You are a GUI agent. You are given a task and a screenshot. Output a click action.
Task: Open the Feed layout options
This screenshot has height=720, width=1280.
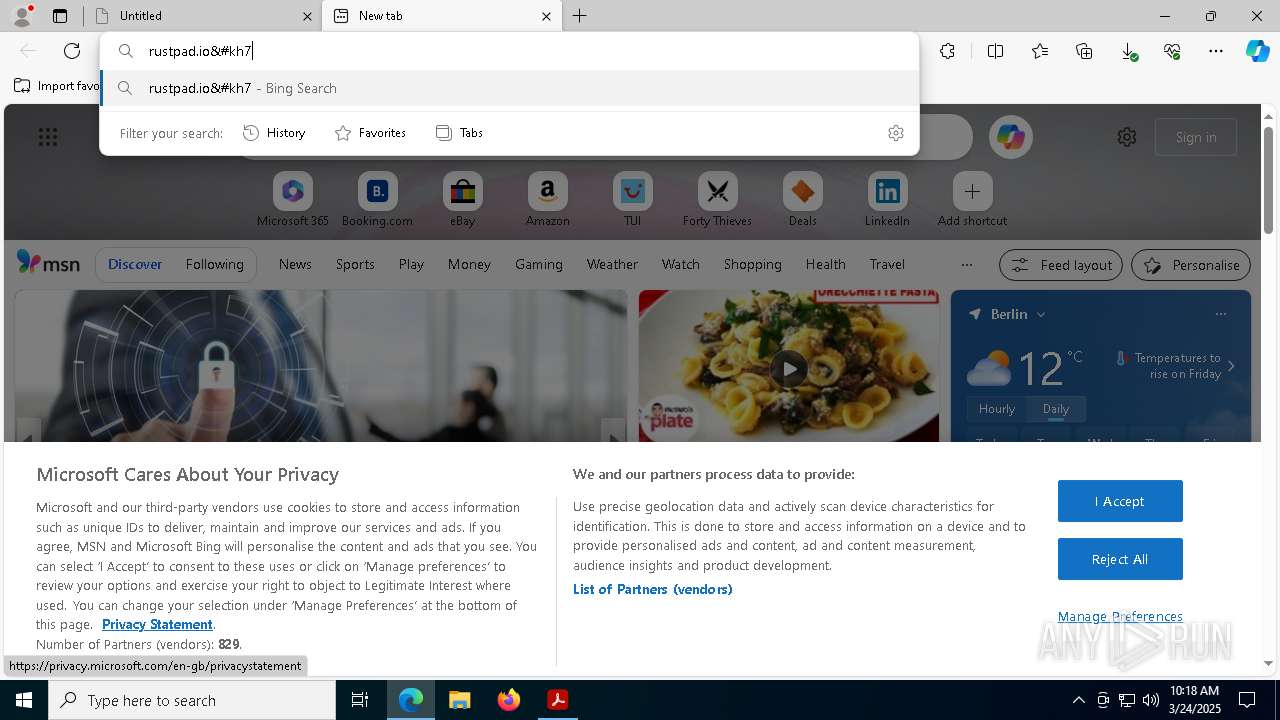pos(1061,265)
